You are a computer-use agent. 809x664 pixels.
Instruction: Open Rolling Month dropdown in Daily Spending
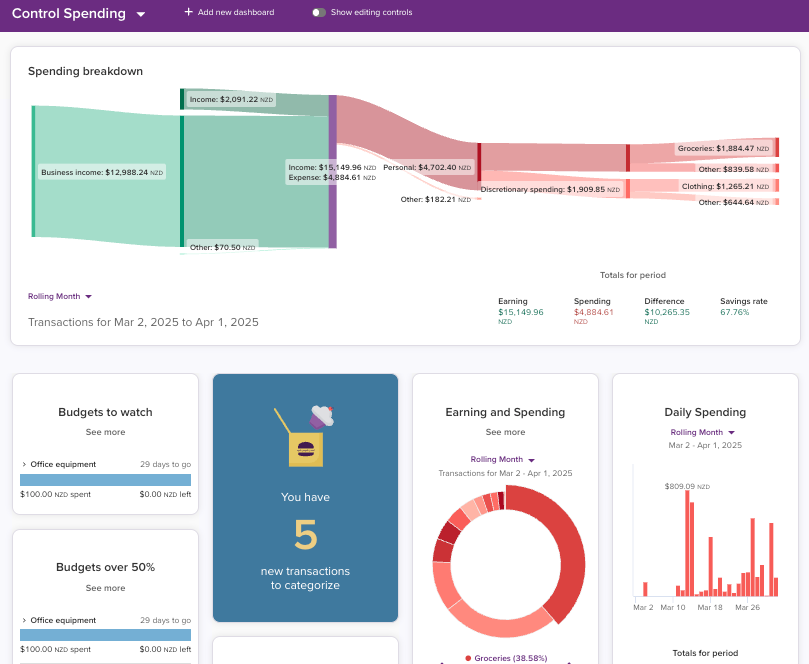(702, 432)
